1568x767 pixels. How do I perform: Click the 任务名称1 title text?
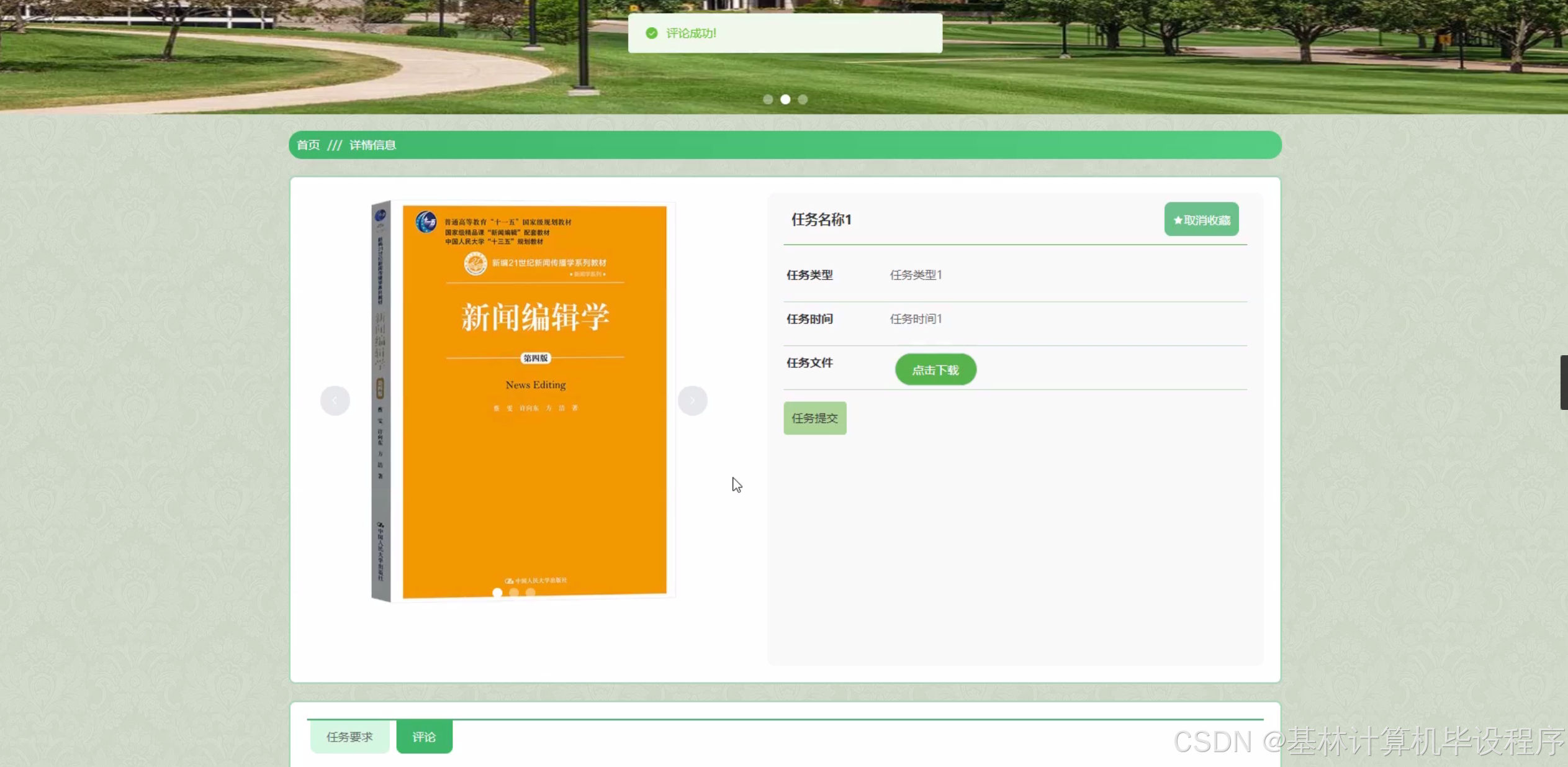click(821, 220)
